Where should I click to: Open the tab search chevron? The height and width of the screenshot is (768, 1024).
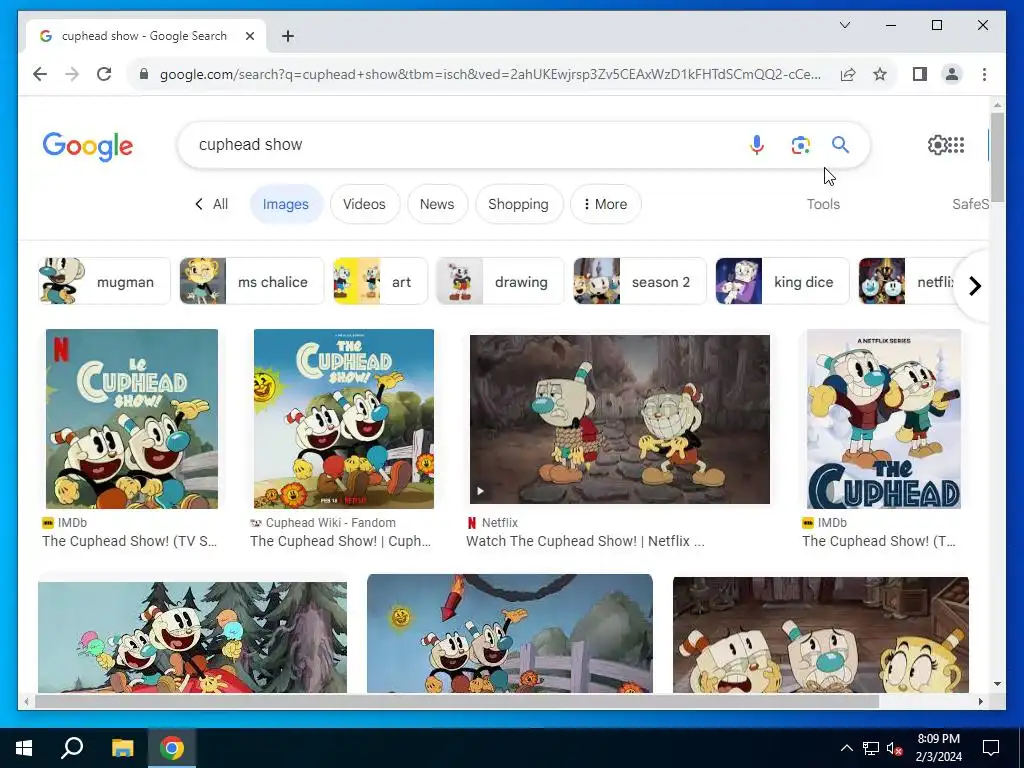(x=844, y=25)
